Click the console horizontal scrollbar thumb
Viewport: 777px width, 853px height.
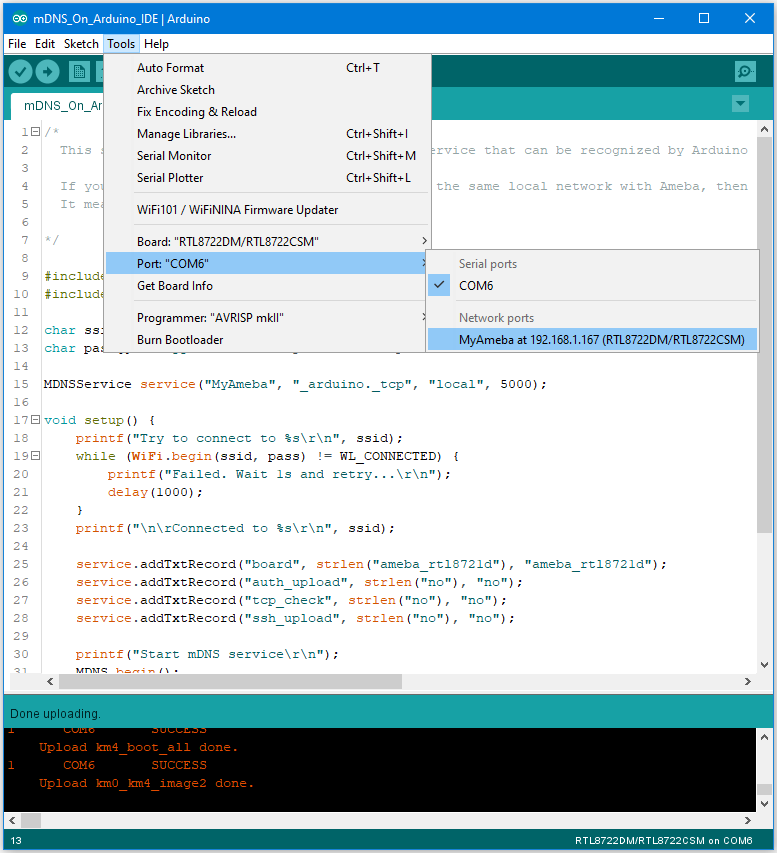[x=31, y=820]
